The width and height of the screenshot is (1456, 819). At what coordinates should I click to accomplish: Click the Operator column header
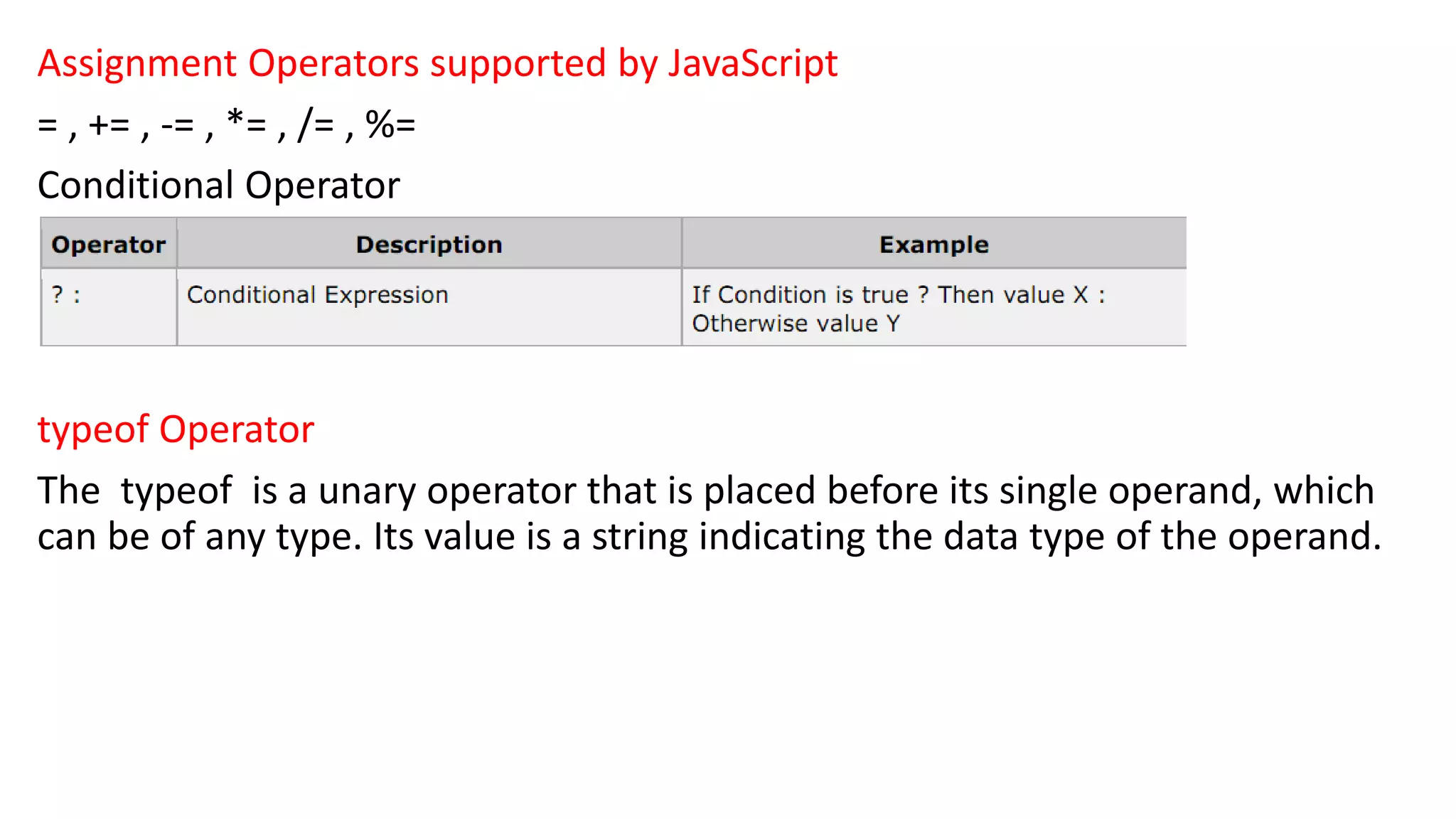[109, 245]
